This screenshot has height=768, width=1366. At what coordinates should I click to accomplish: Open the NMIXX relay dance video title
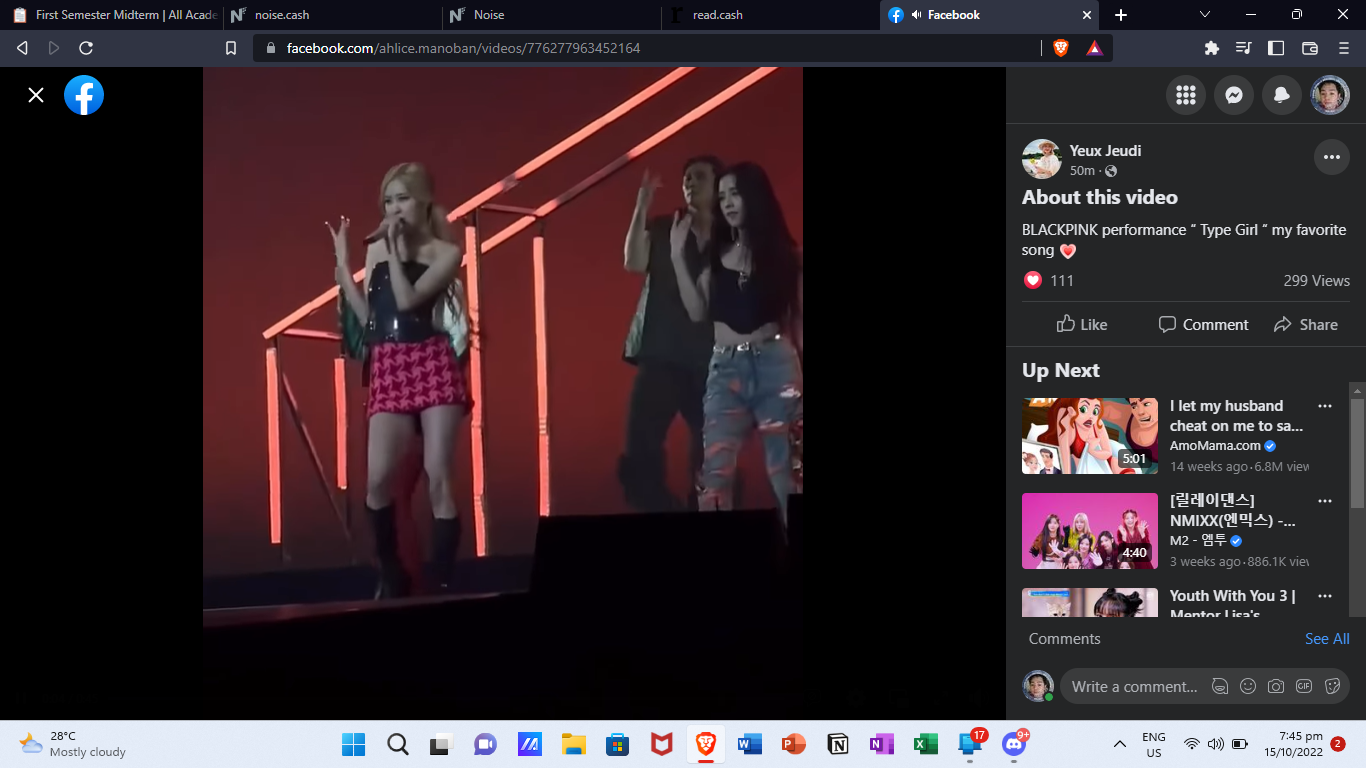1233,510
